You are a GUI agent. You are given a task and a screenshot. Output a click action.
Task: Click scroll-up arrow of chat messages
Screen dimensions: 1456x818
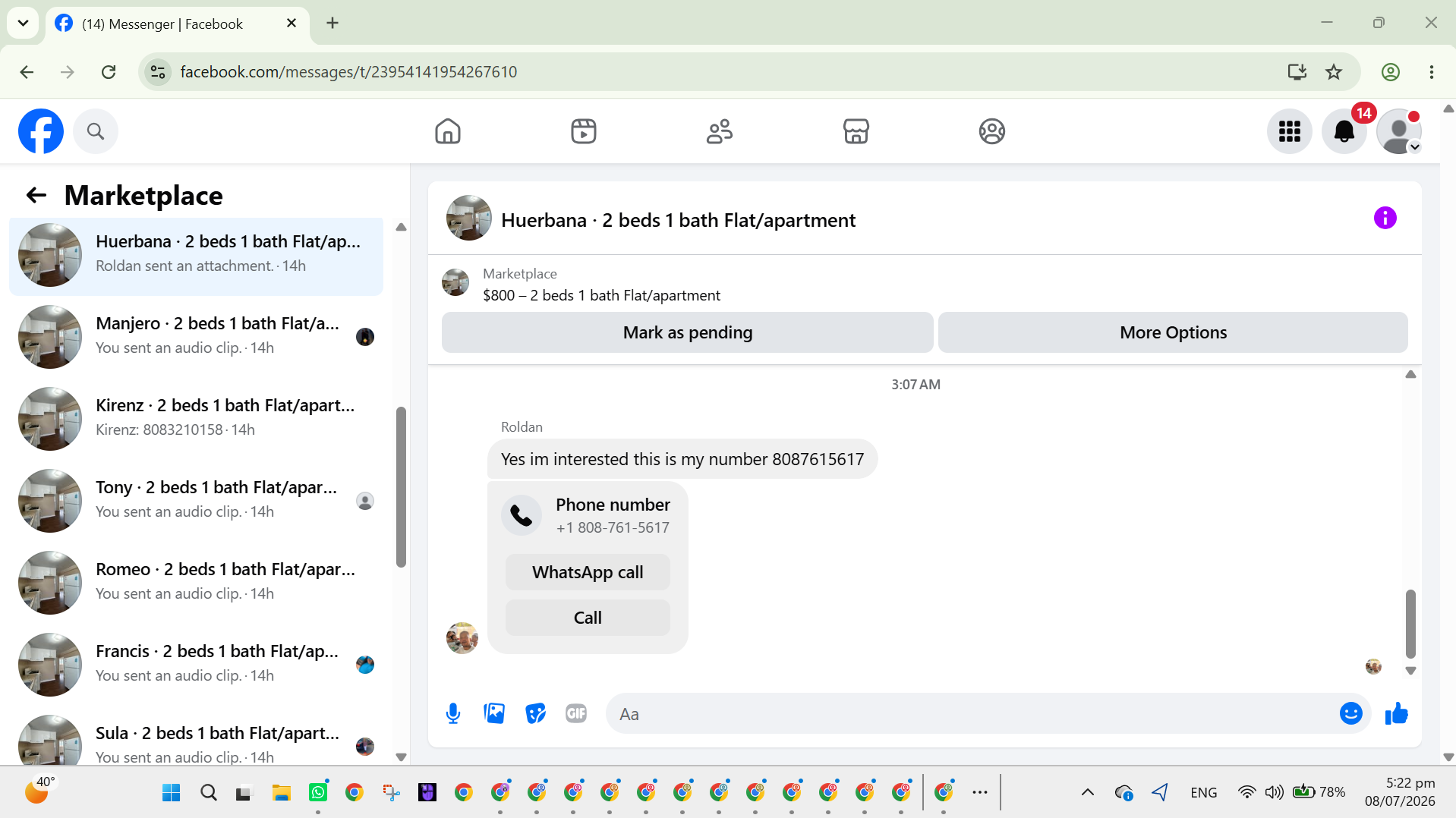point(1410,374)
